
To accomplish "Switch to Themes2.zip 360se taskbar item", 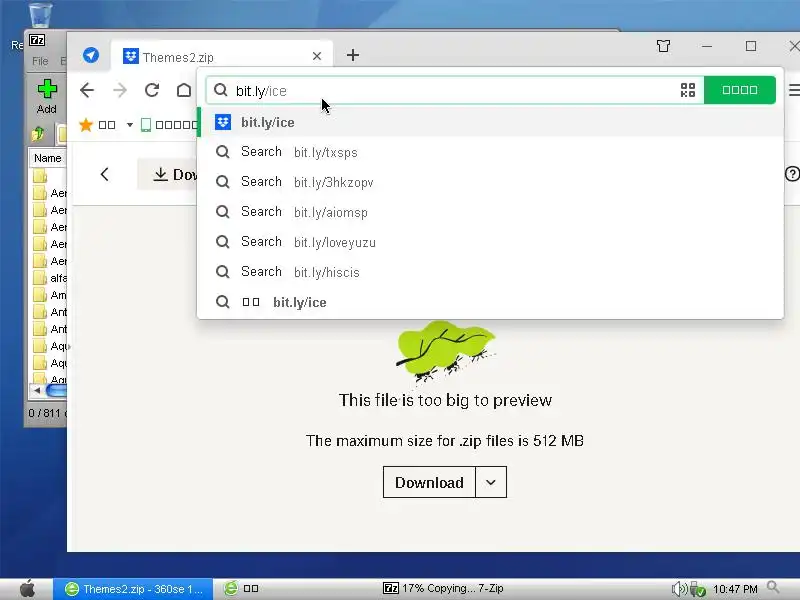I will [x=133, y=589].
